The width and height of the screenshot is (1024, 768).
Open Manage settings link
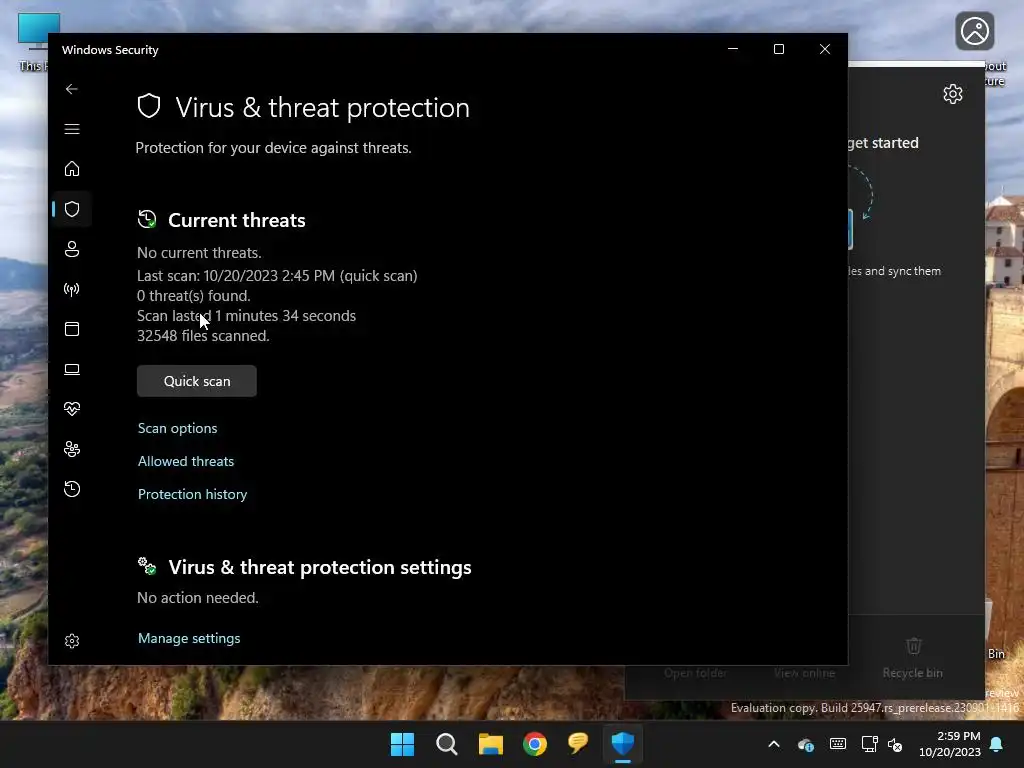(189, 638)
